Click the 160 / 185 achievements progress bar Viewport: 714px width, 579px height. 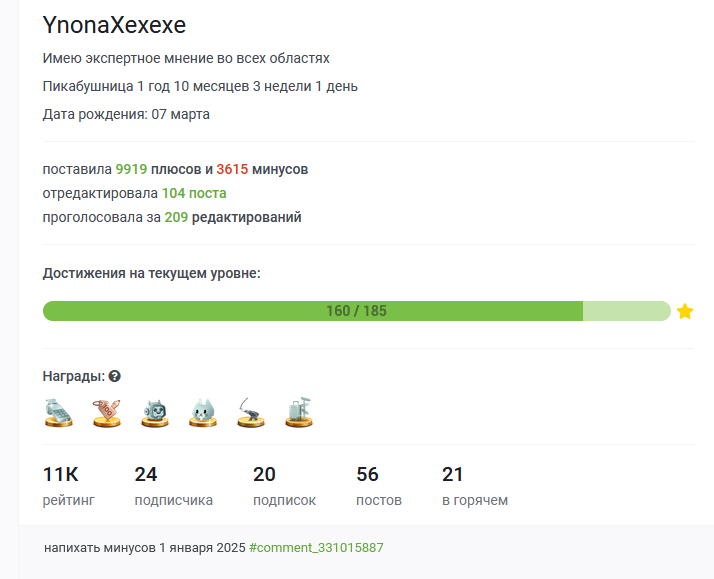[x=356, y=311]
